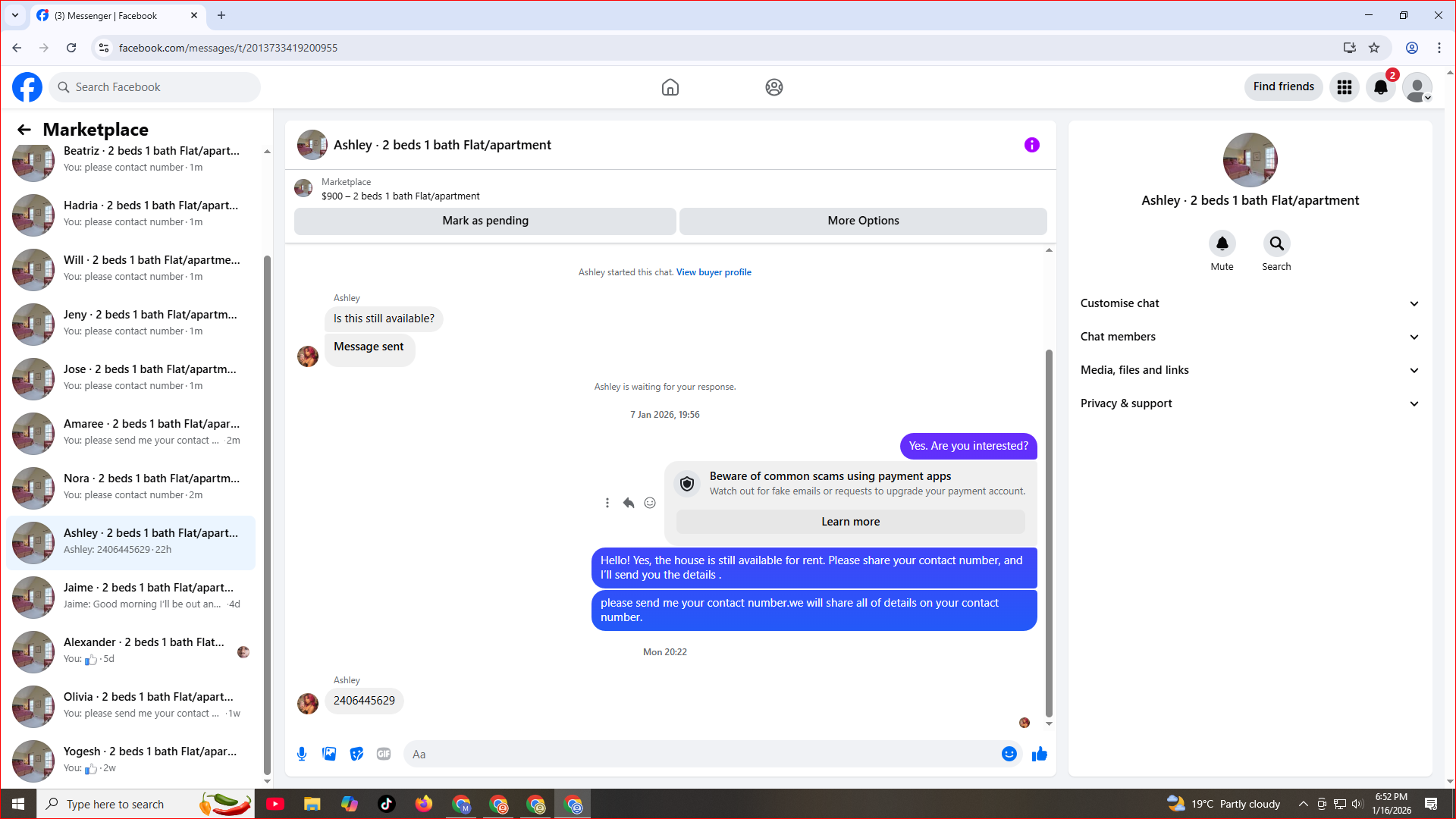Click the purple conversation info icon
The height and width of the screenshot is (819, 1456).
click(1032, 145)
